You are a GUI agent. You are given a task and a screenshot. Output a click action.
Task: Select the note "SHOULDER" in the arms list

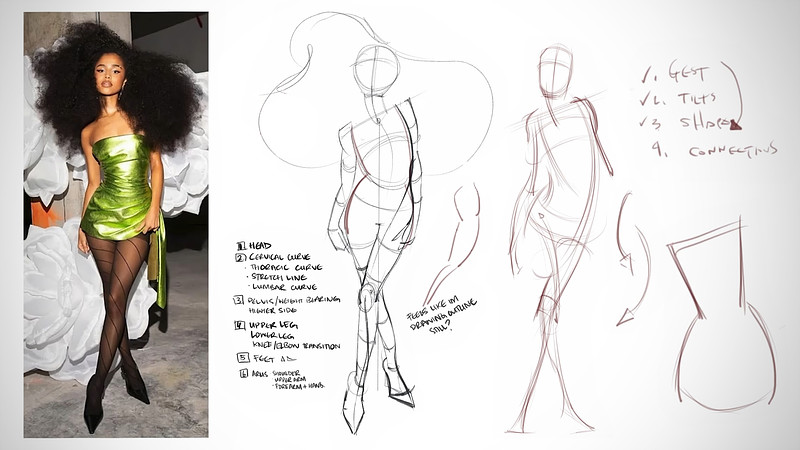pyautogui.click(x=286, y=373)
